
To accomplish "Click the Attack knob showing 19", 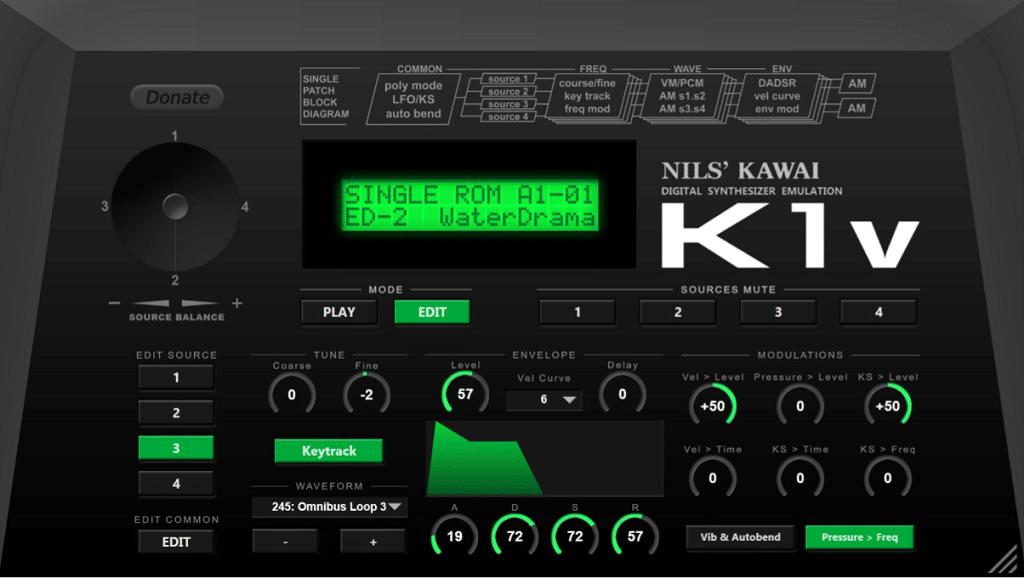I will [455, 537].
